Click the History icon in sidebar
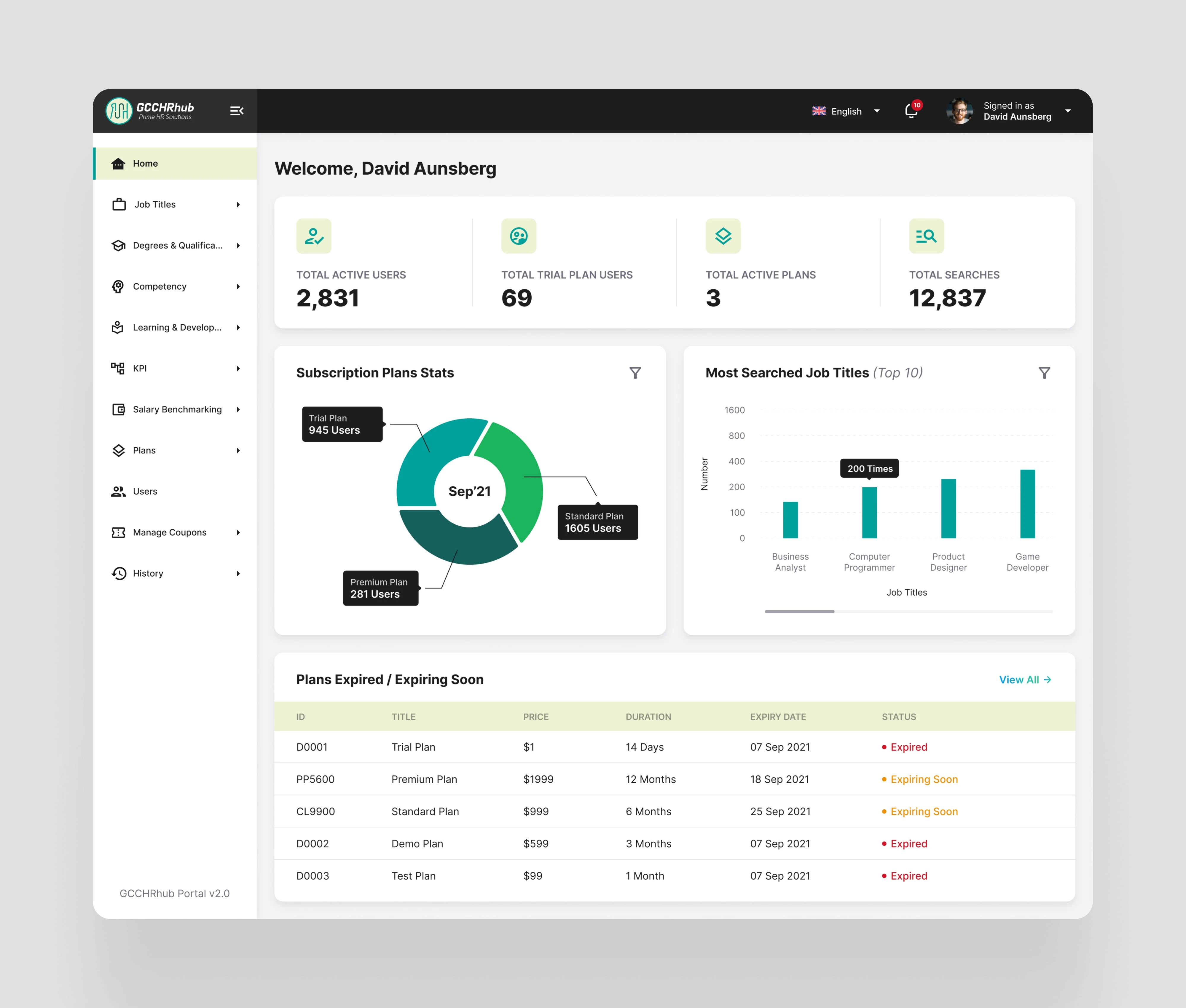Screen dimensions: 1186x1008 pos(118,573)
